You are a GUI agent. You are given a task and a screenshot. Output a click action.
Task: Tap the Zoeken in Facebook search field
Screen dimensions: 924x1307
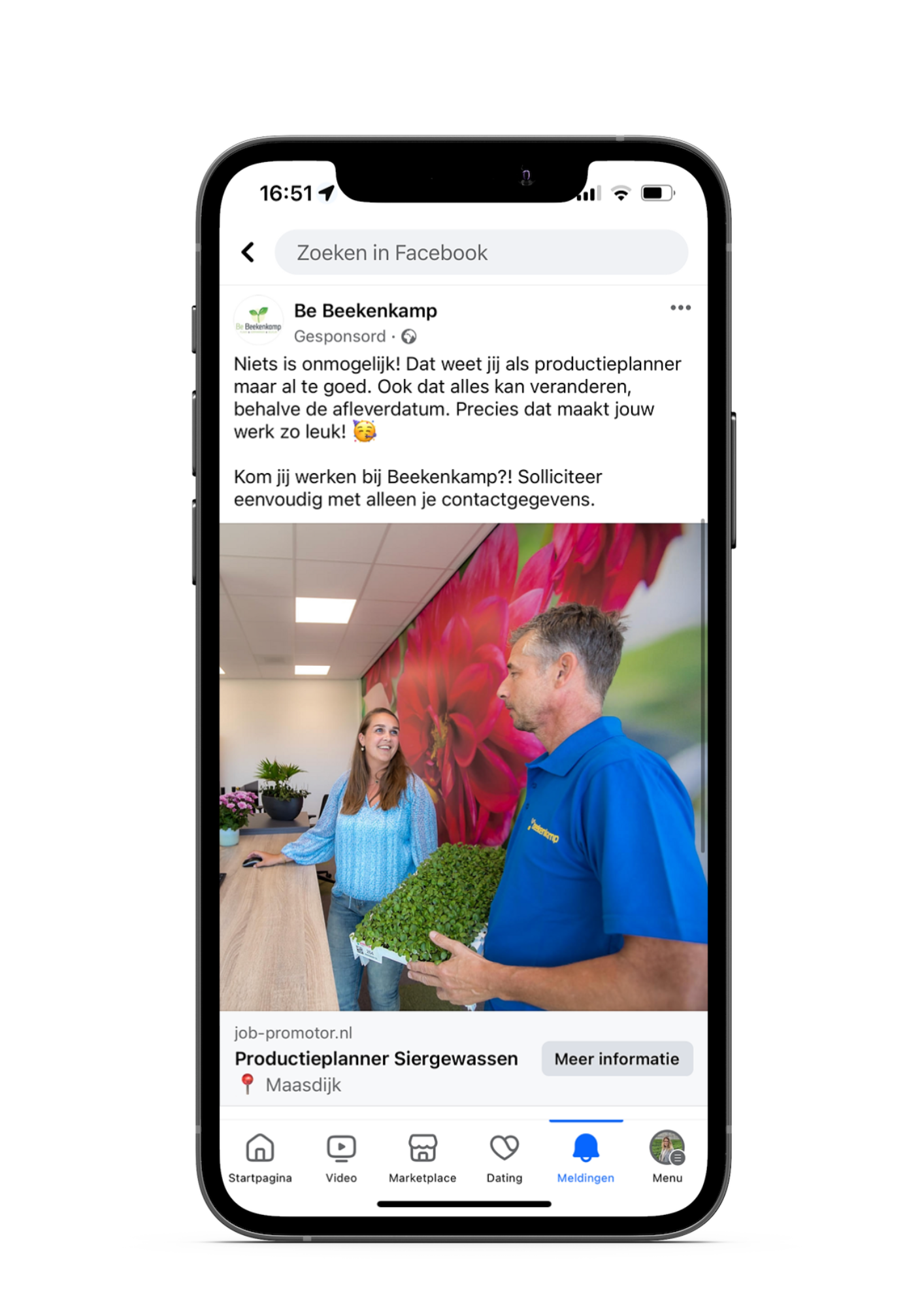pos(481,252)
